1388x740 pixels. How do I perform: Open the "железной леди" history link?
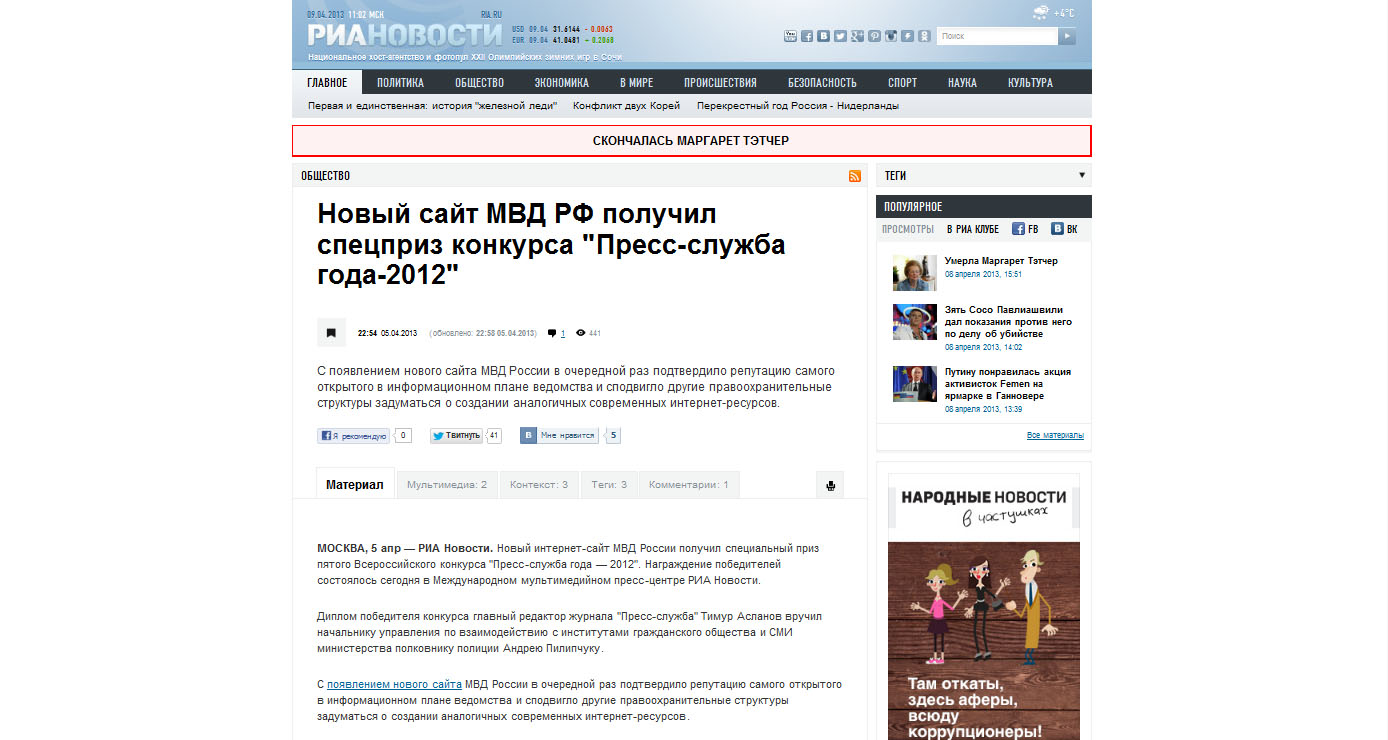point(432,106)
